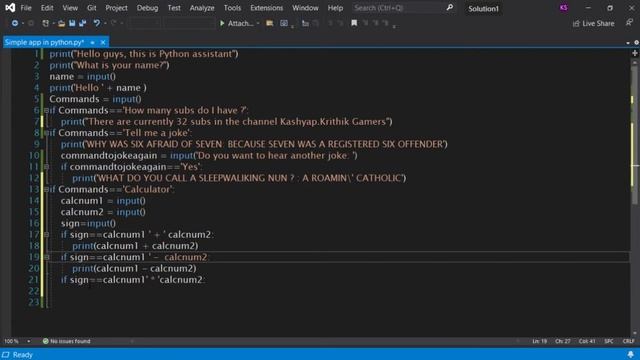This screenshot has height=360, width=640.
Task: Click the Ch: 27 status indicator
Action: [x=563, y=341]
